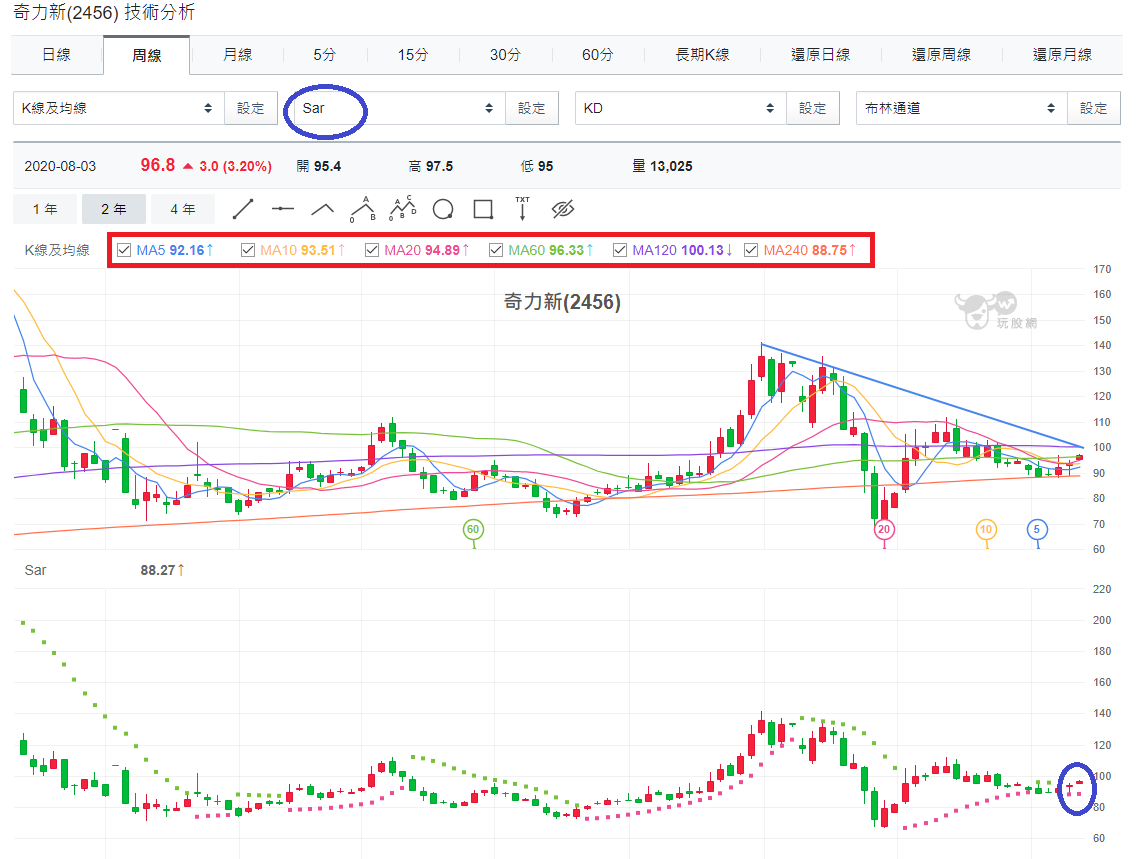Open the 60分 chart tab
The image size is (1142, 859).
597,55
